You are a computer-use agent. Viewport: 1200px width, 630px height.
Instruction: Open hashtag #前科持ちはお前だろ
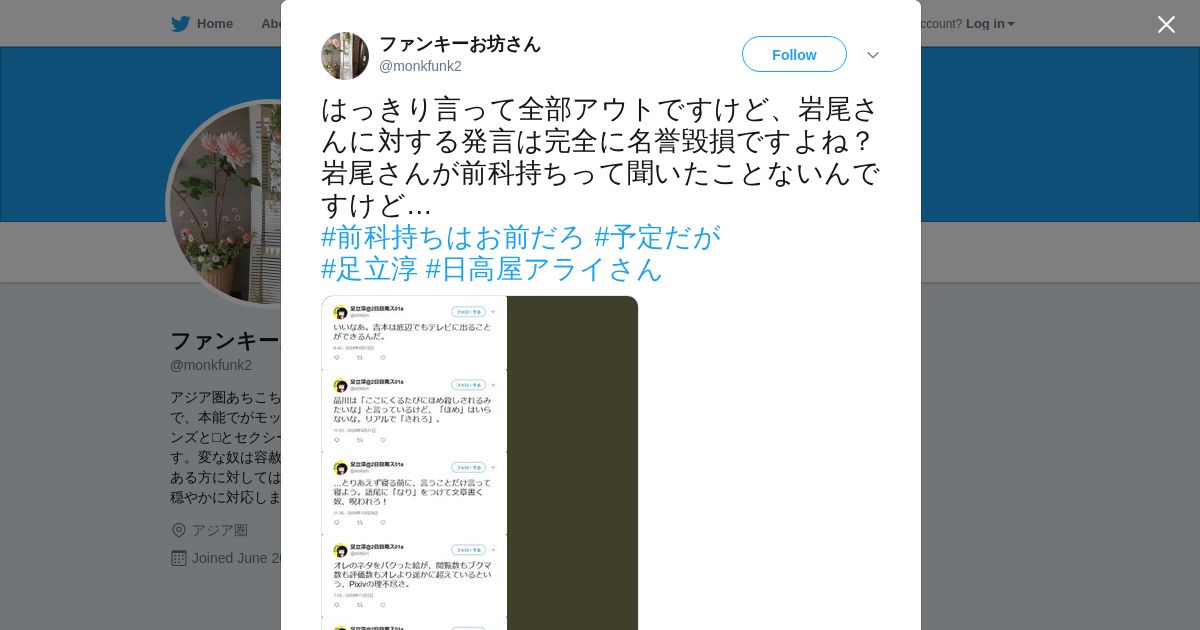(453, 237)
